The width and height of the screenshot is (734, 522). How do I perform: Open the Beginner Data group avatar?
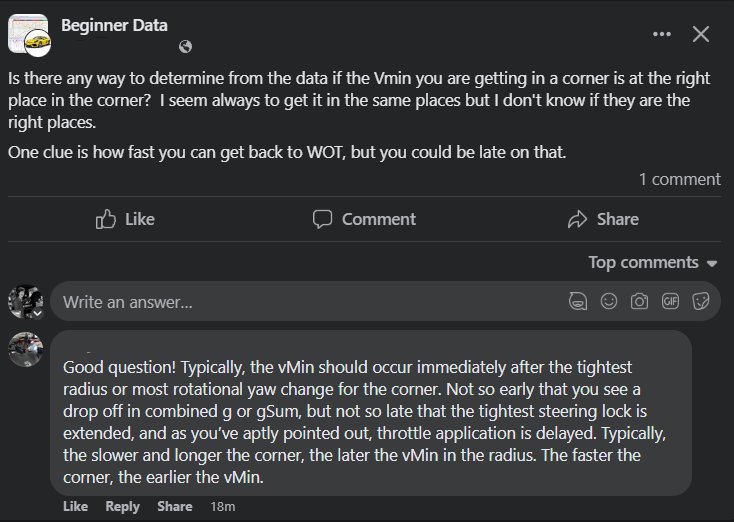tap(29, 34)
